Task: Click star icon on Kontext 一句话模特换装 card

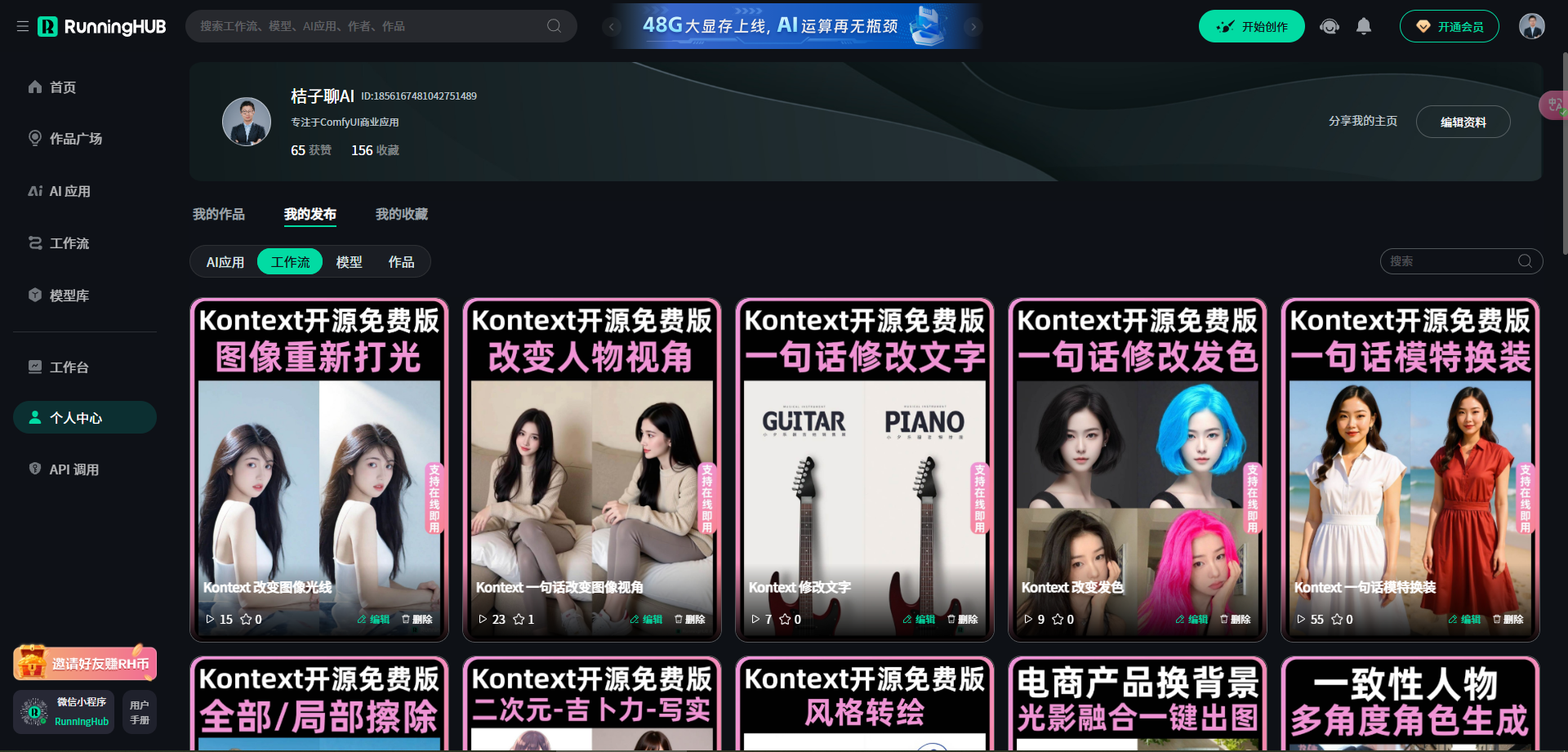Action: pyautogui.click(x=1337, y=619)
